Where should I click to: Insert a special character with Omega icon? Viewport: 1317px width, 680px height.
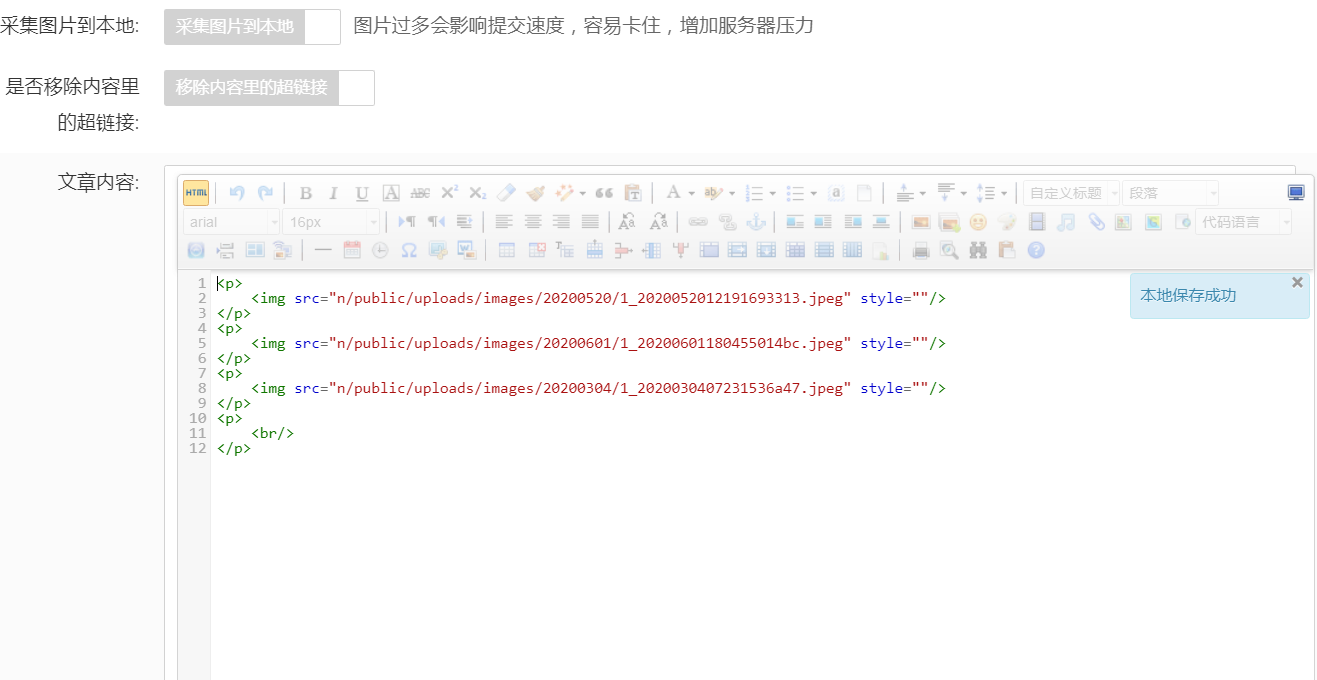pos(408,250)
